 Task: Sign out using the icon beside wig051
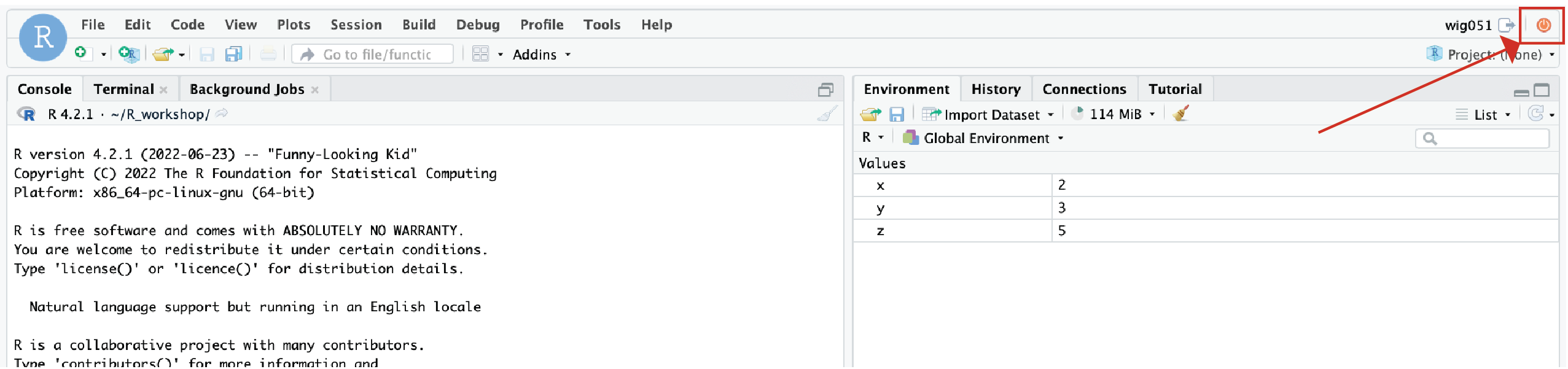coord(1506,25)
